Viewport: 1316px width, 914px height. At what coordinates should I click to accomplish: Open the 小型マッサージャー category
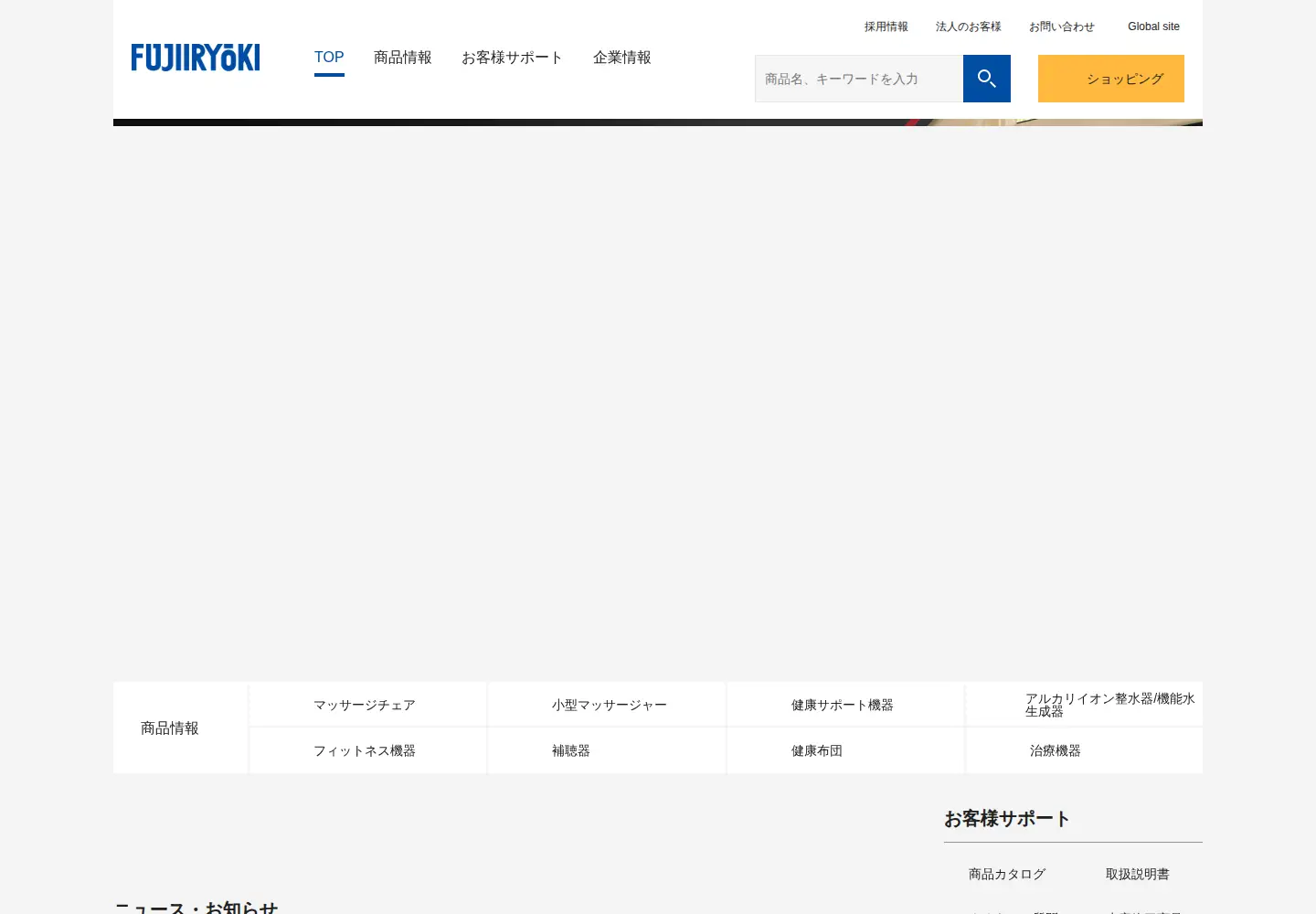(x=607, y=705)
